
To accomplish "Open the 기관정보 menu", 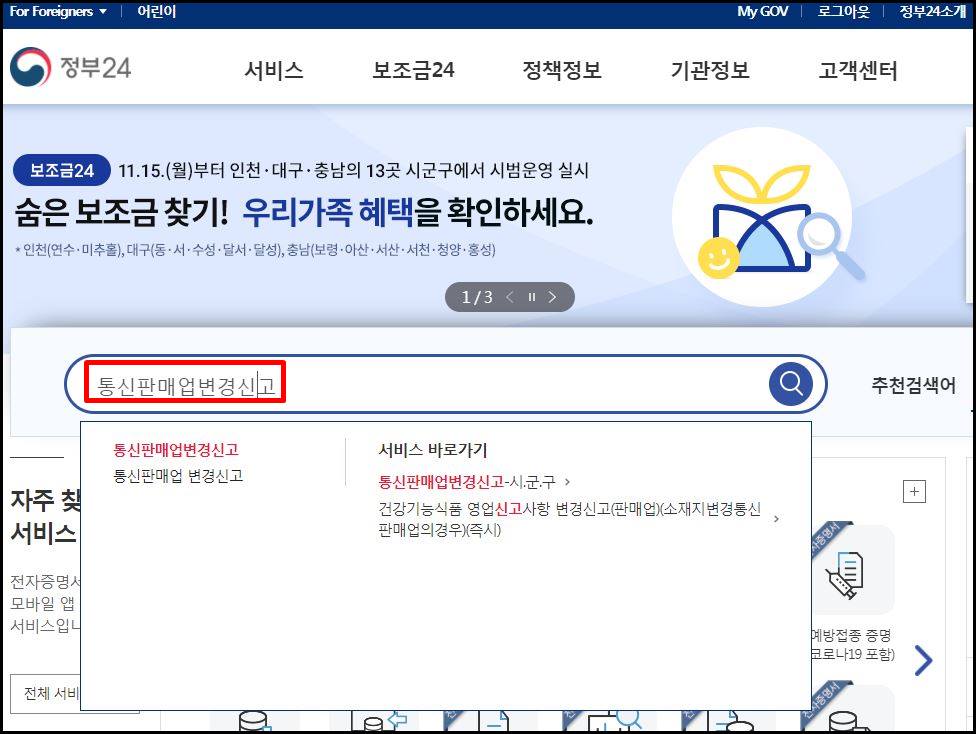I will (710, 70).
